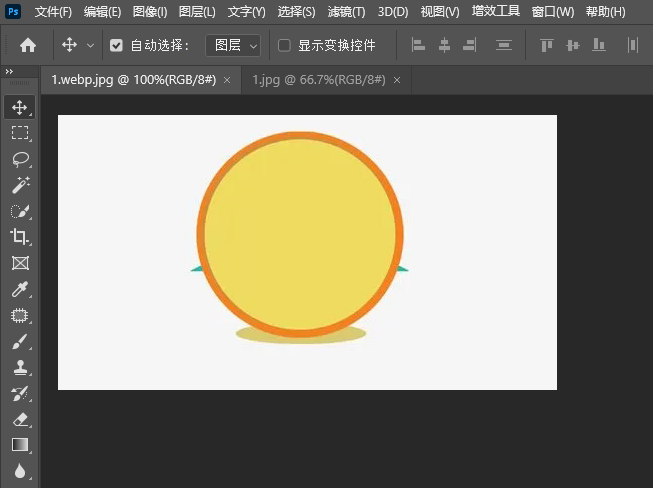Align bottom edges of layers
653x488 pixels.
(598, 45)
